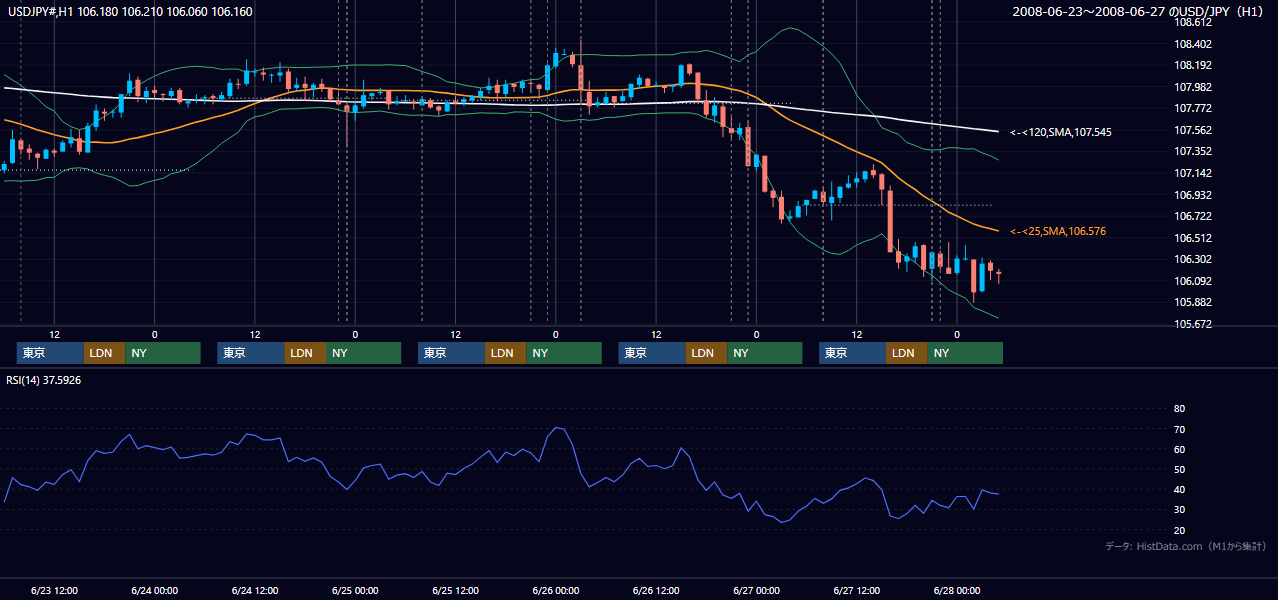Screen dimensions: 1278x600
Task: Click the 6/25 12:00 date label
Action: pos(455,590)
